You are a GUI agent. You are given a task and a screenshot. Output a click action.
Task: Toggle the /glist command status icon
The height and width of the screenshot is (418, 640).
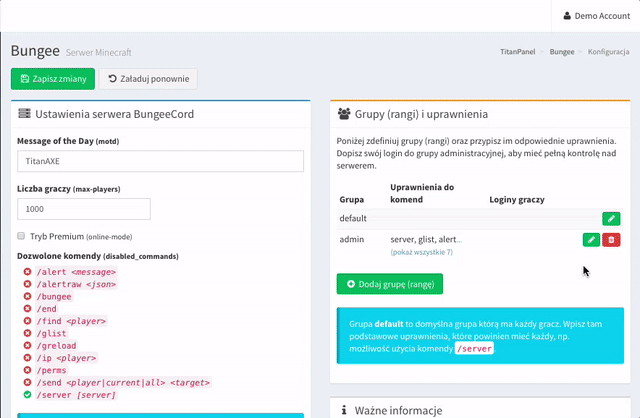26,334
